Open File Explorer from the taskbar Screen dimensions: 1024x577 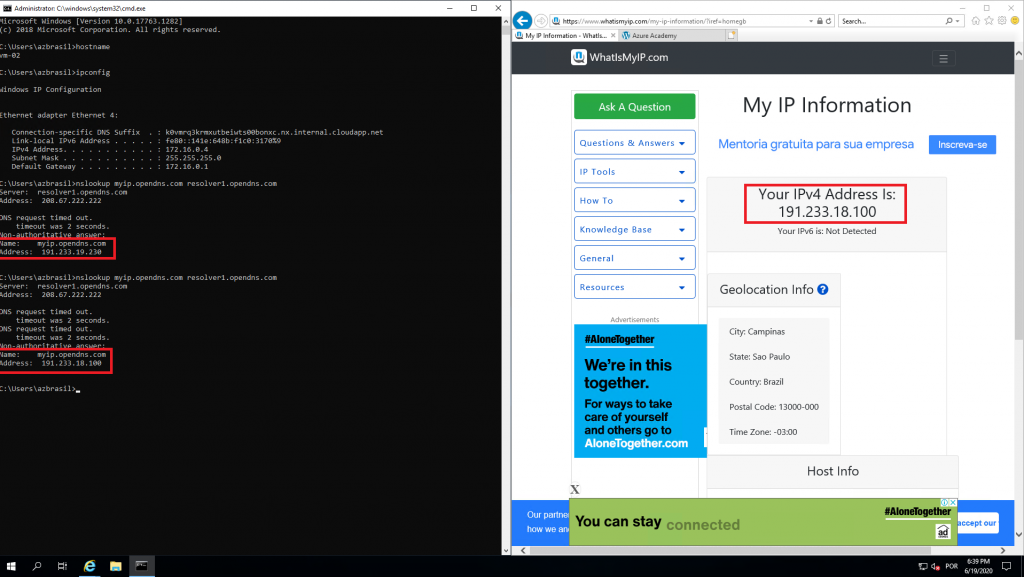pyautogui.click(x=116, y=566)
